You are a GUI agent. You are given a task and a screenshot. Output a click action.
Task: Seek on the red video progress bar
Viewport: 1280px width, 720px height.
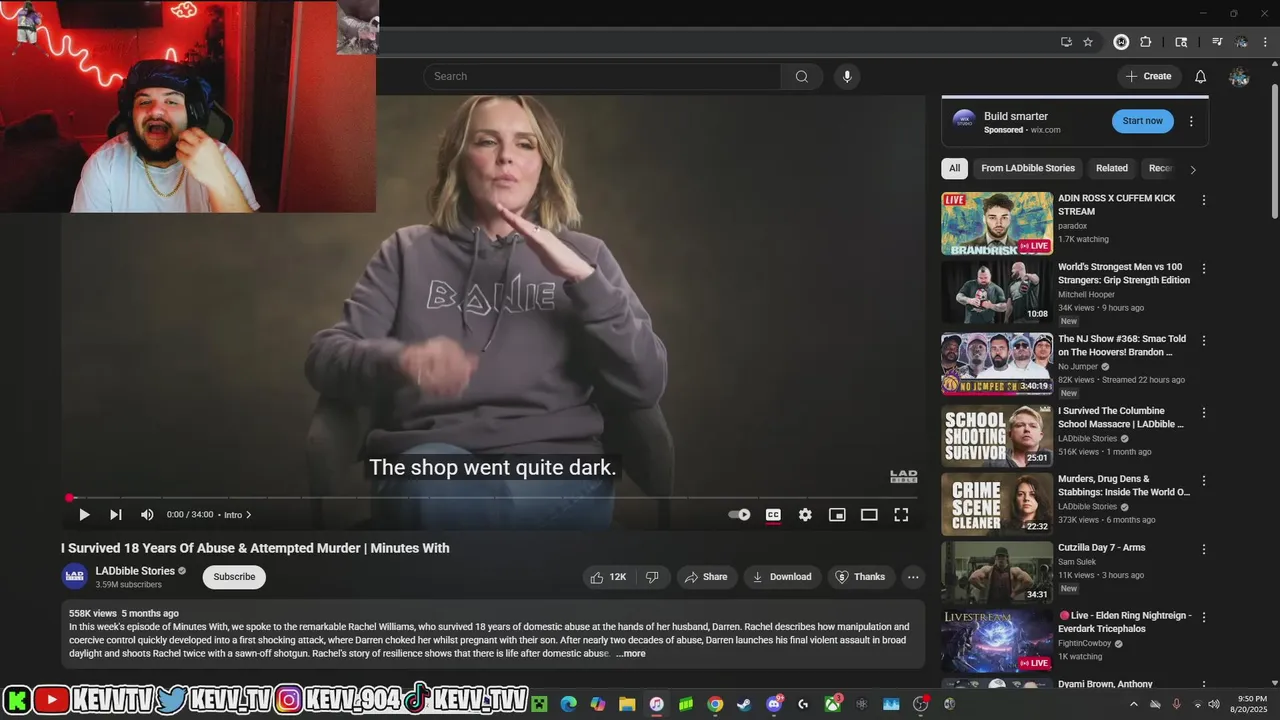[494, 497]
